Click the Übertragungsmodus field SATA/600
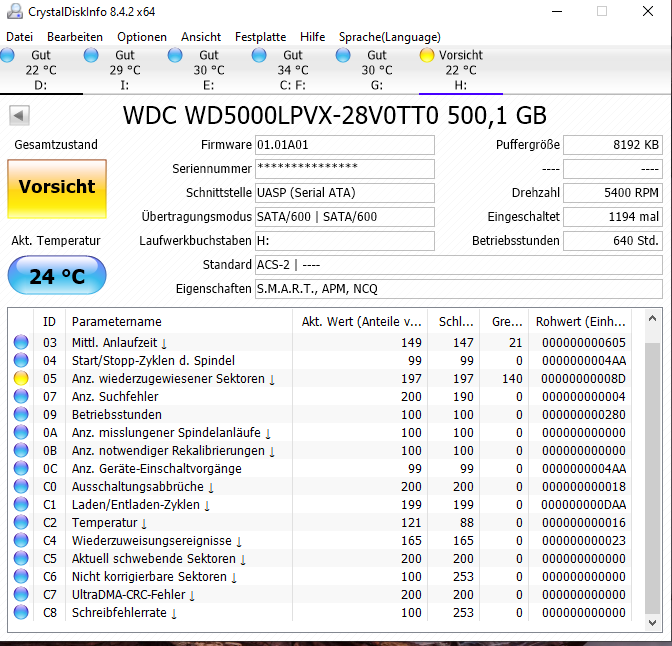The width and height of the screenshot is (672, 646). point(345,217)
